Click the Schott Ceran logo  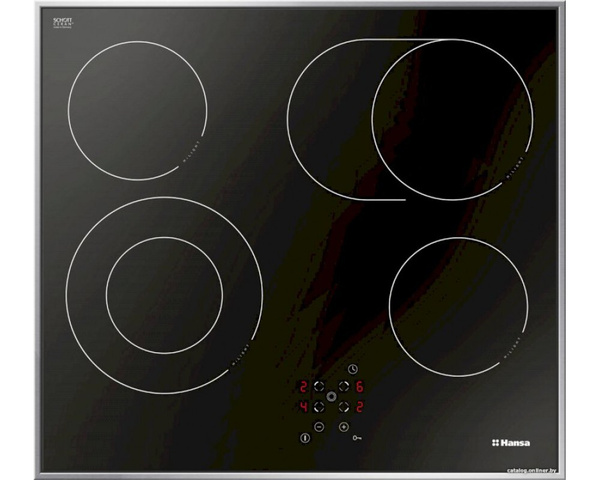coord(62,22)
